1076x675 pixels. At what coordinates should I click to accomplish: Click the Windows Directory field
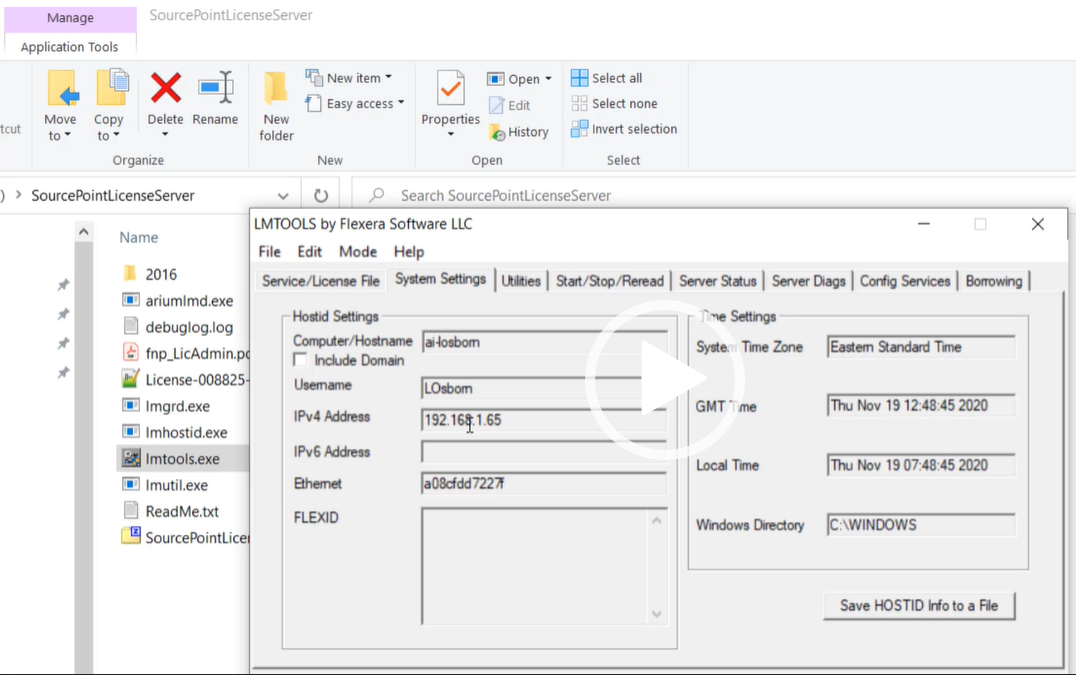coord(921,525)
